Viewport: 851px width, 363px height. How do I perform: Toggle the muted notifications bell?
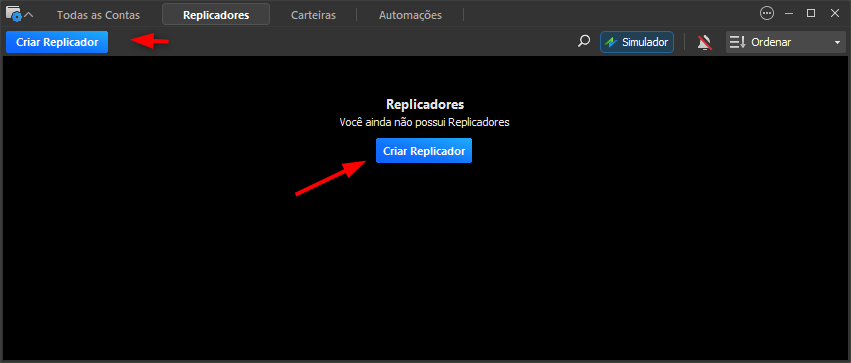click(x=704, y=42)
